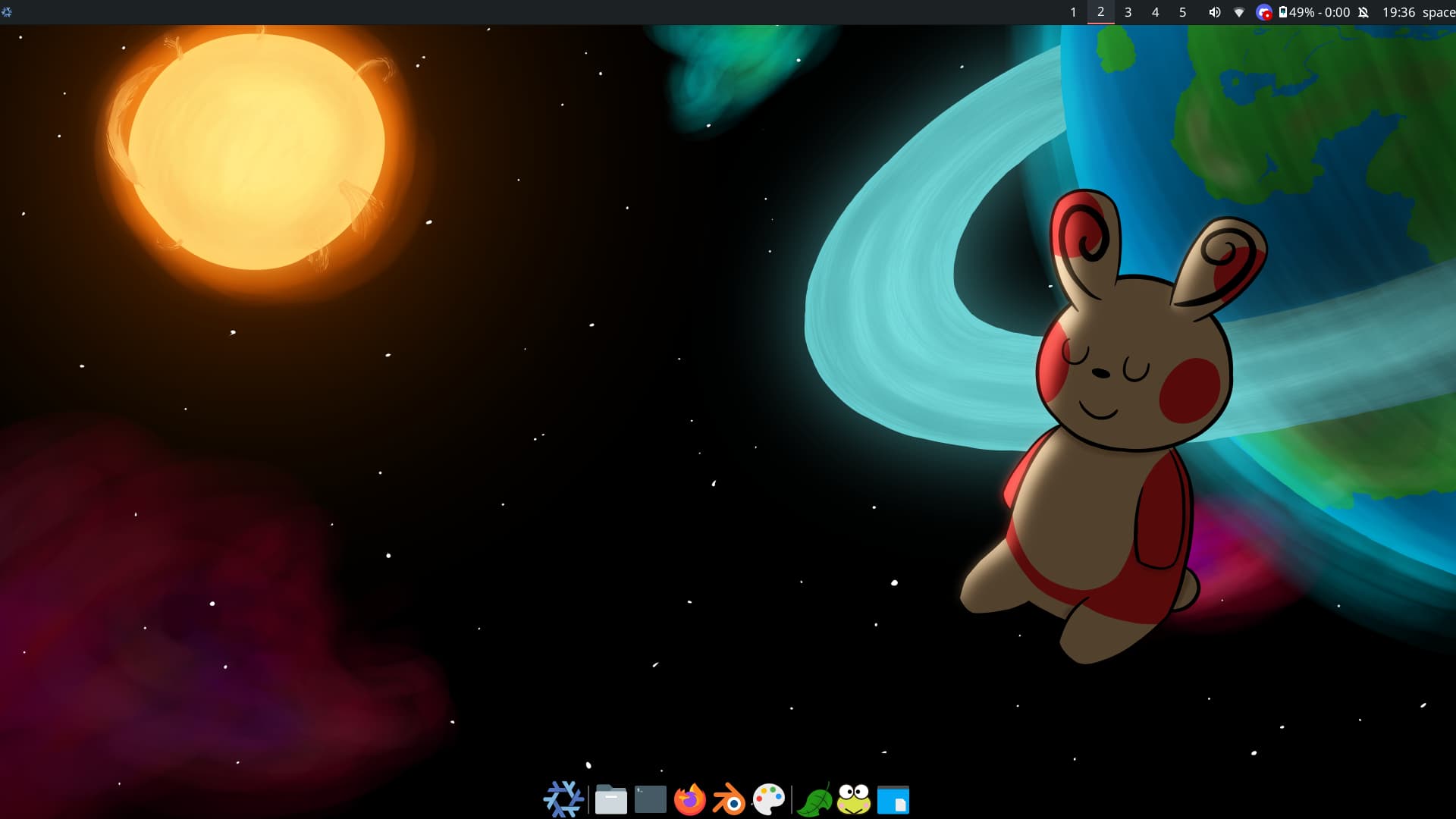
Task: Switch to workspace 5
Action: (1182, 12)
